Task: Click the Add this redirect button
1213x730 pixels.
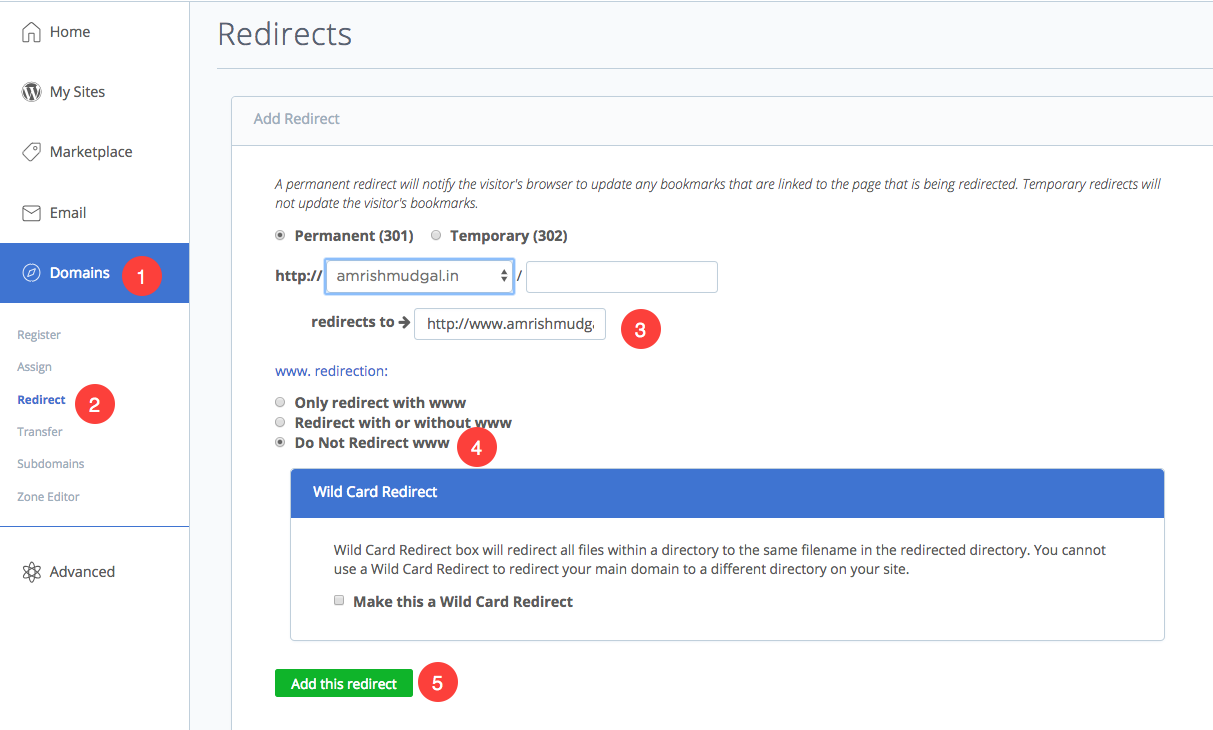Action: pos(344,684)
